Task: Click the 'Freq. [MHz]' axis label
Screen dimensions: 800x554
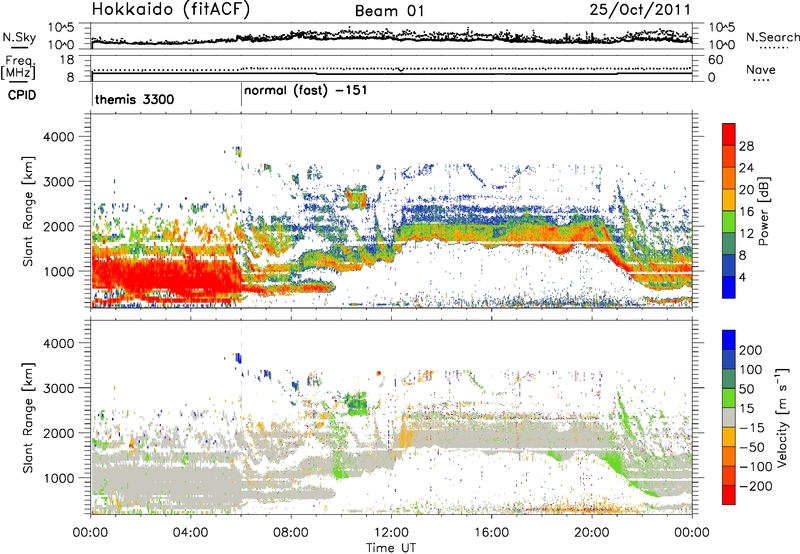Action: (x=18, y=68)
